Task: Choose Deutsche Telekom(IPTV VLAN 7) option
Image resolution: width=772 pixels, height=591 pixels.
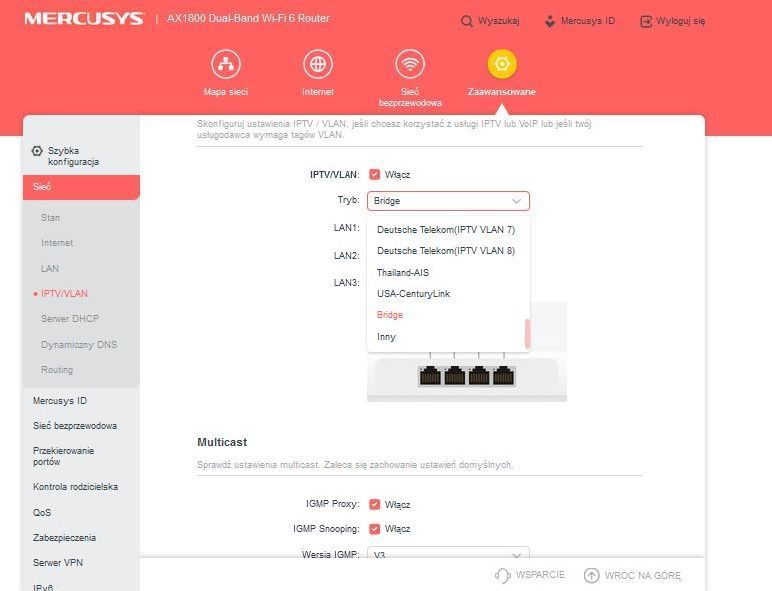Action: coord(448,230)
